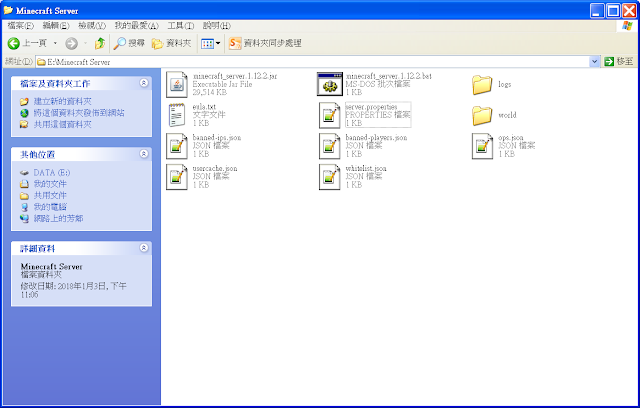
Task: Click the 建立新的資料夾 link
Action: click(62, 101)
